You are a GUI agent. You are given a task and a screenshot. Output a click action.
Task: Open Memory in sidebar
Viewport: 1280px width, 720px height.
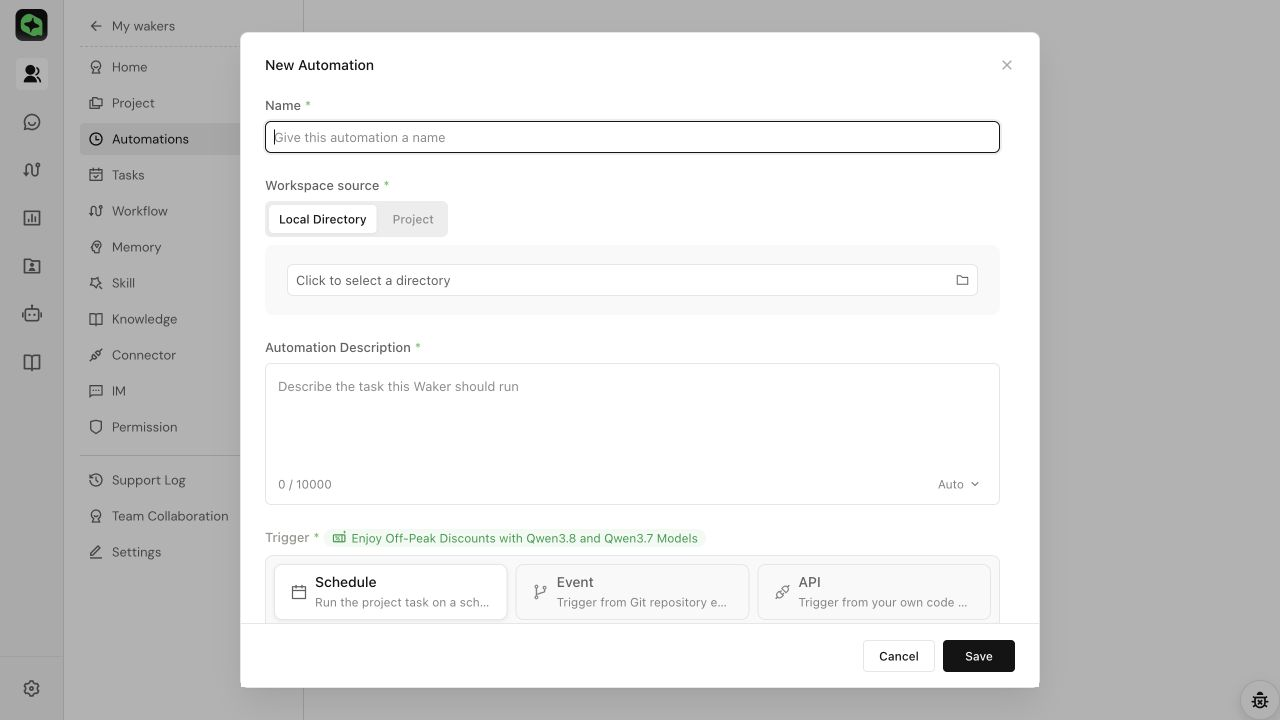pos(160,247)
